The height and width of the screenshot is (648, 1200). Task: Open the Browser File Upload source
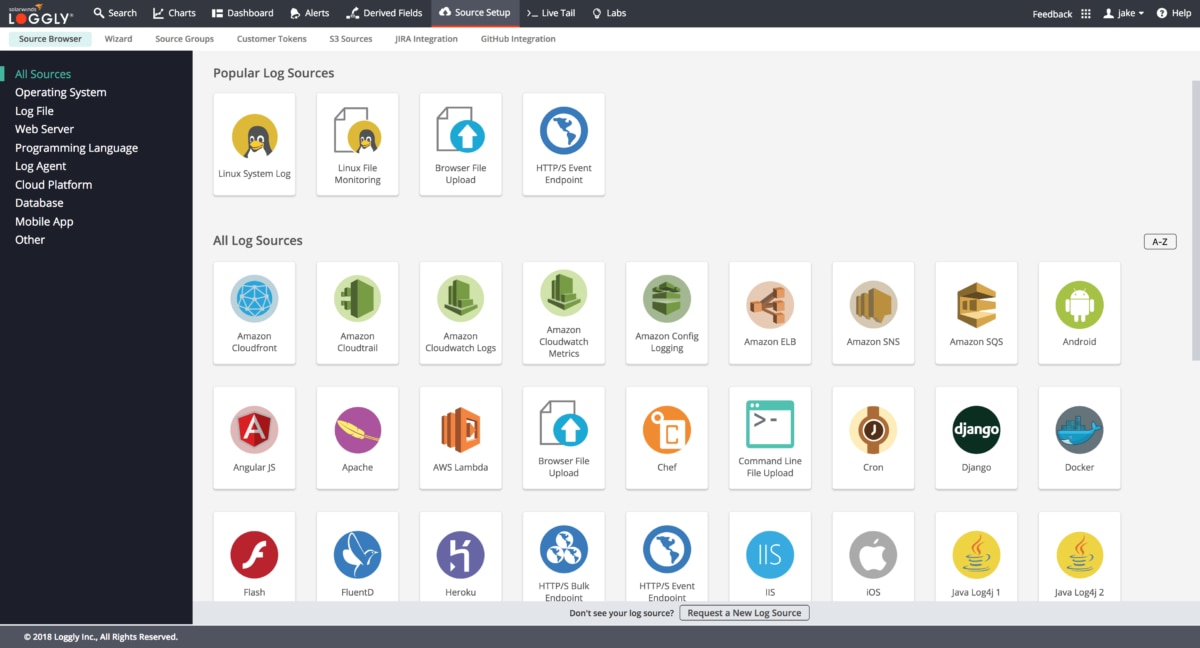click(x=460, y=144)
